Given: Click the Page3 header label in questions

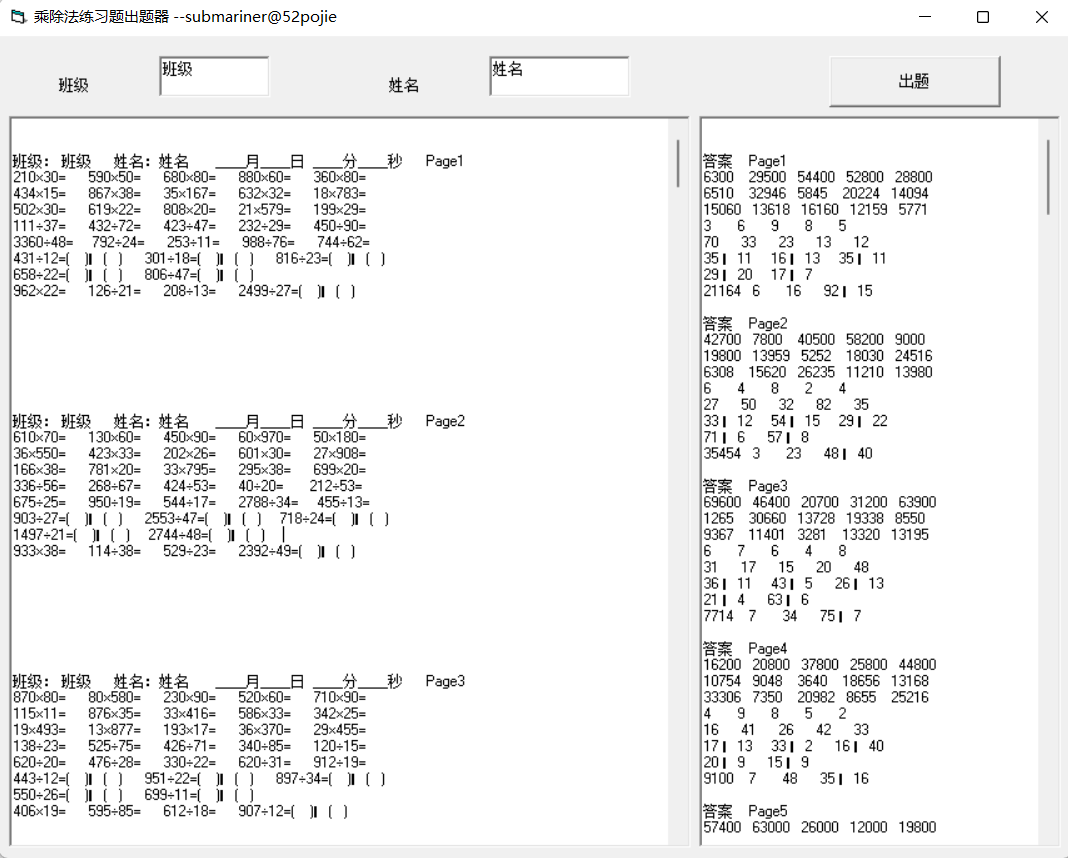Looking at the screenshot, I should coord(445,681).
